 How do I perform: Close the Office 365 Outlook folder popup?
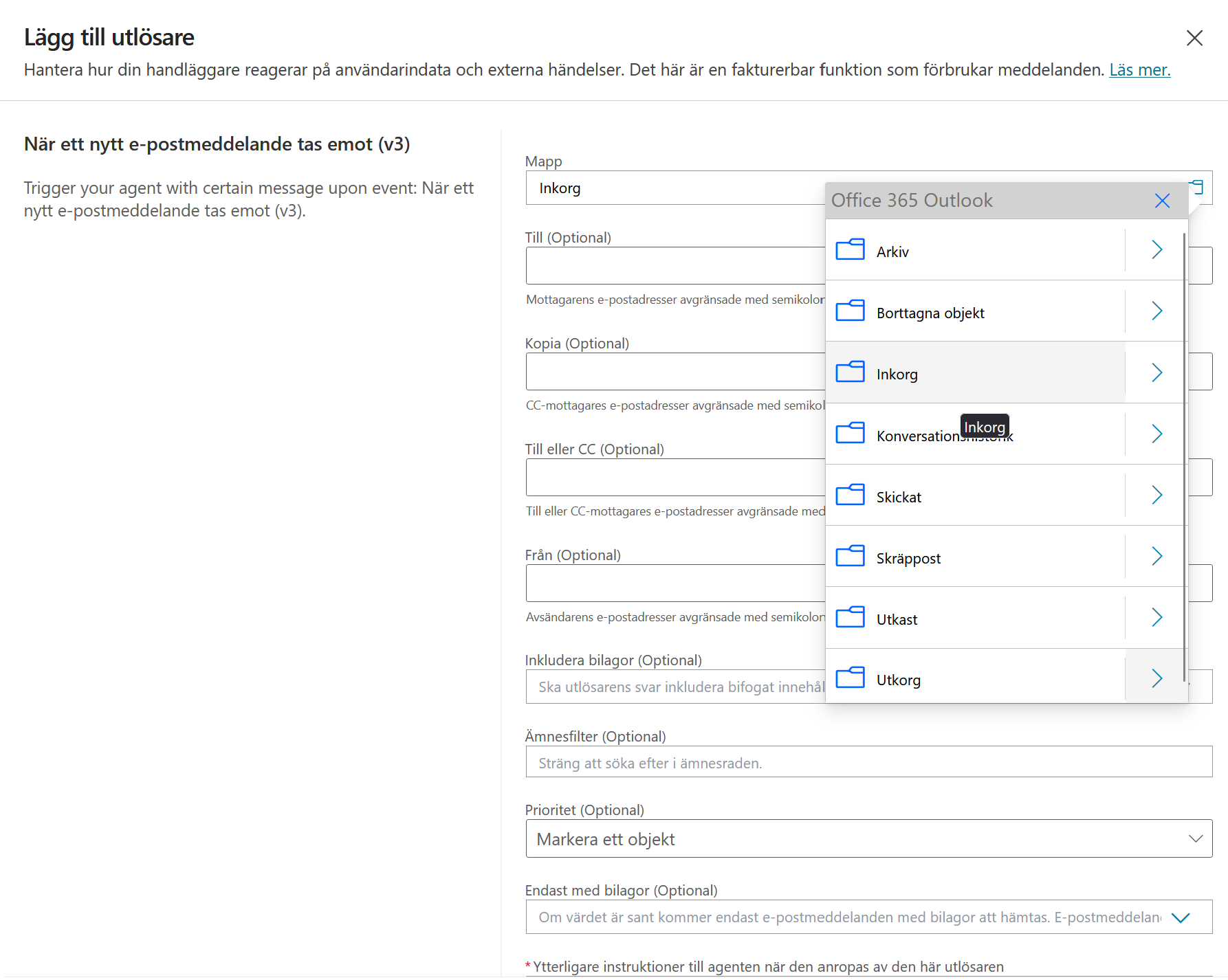pos(1162,201)
